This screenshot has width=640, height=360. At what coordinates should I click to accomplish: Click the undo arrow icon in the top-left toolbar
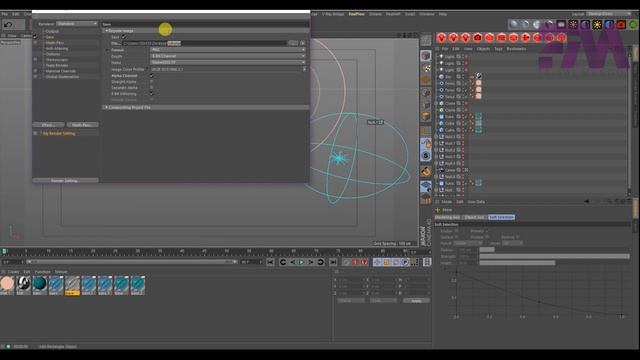tap(8, 25)
